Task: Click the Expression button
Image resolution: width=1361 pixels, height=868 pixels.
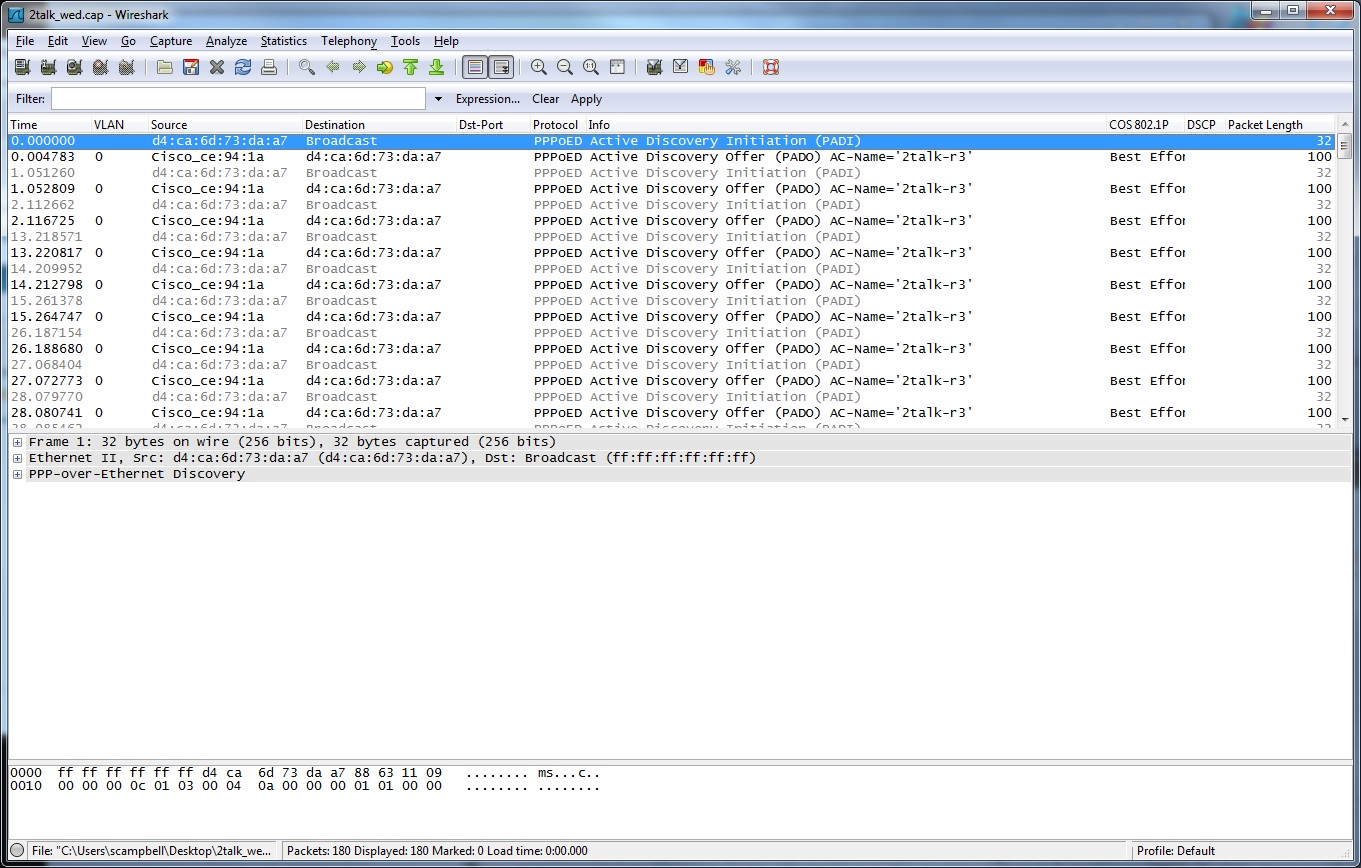Action: pos(487,99)
